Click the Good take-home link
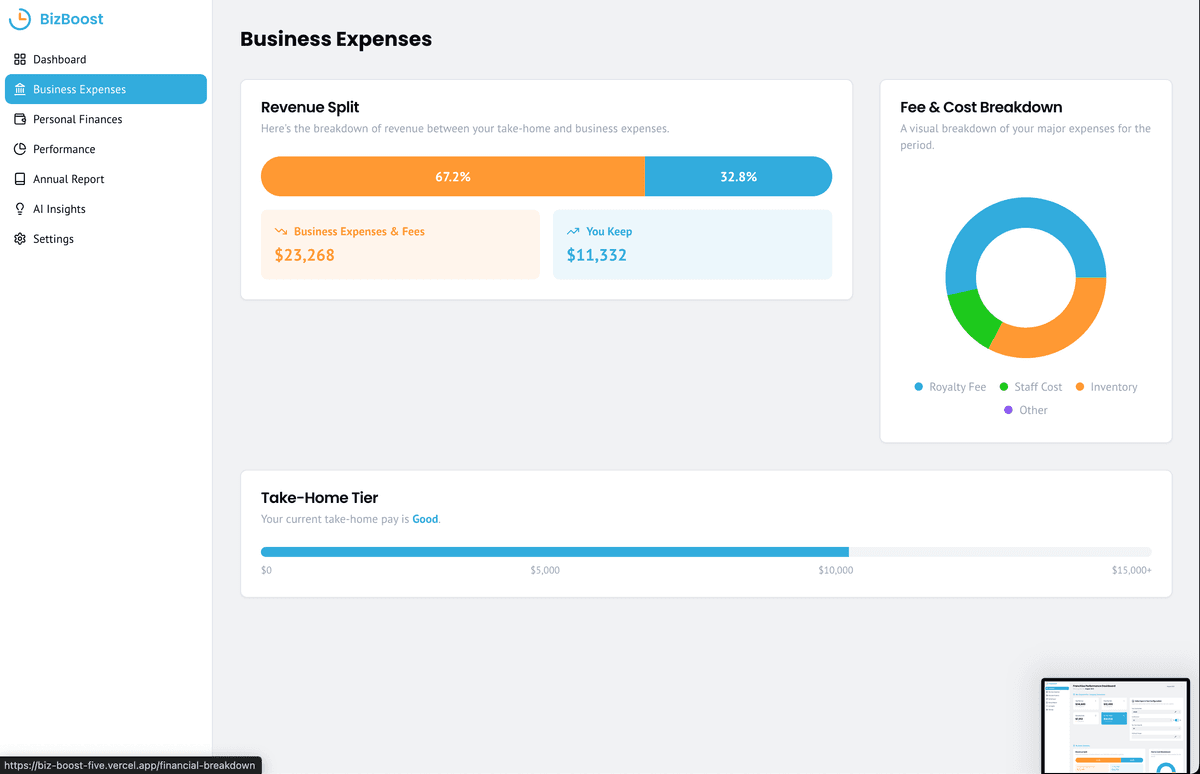This screenshot has width=1200, height=774. pyautogui.click(x=425, y=519)
